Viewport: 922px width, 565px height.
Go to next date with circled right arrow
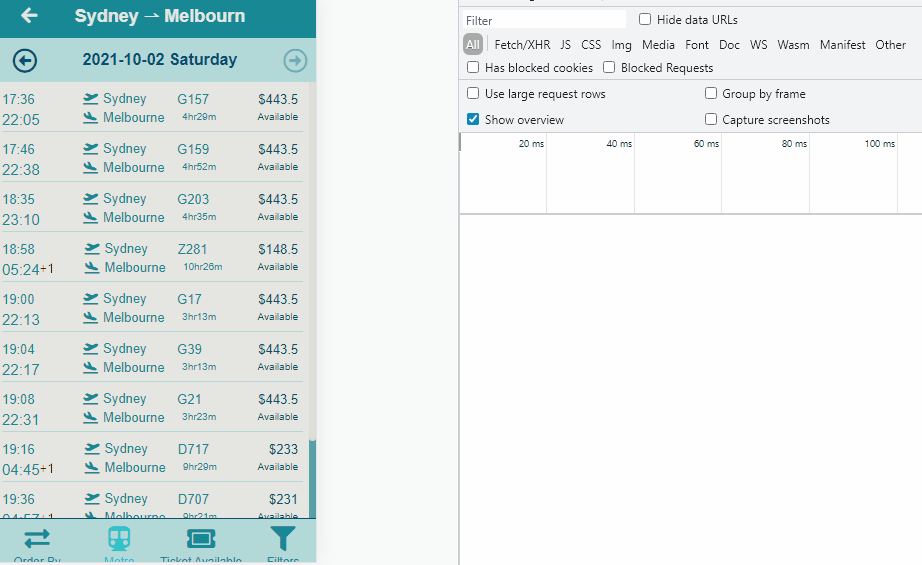pyautogui.click(x=295, y=61)
